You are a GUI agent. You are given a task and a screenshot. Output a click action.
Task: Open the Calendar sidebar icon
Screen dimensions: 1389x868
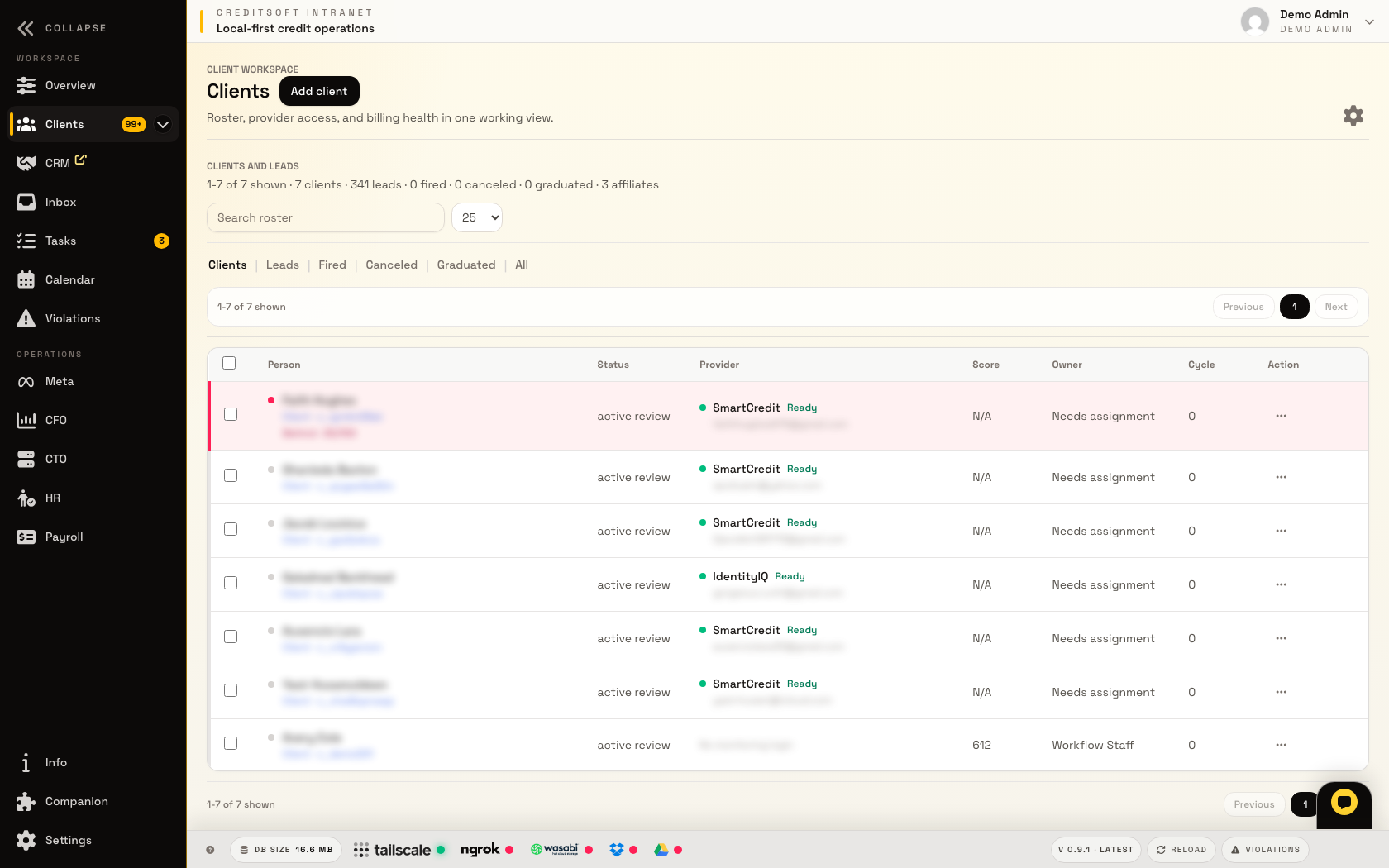26,279
